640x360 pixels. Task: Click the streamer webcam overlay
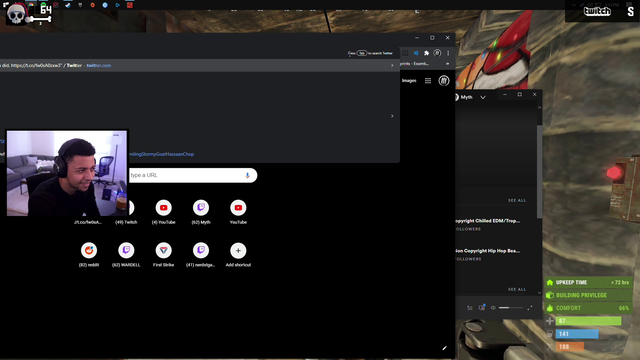coord(67,173)
